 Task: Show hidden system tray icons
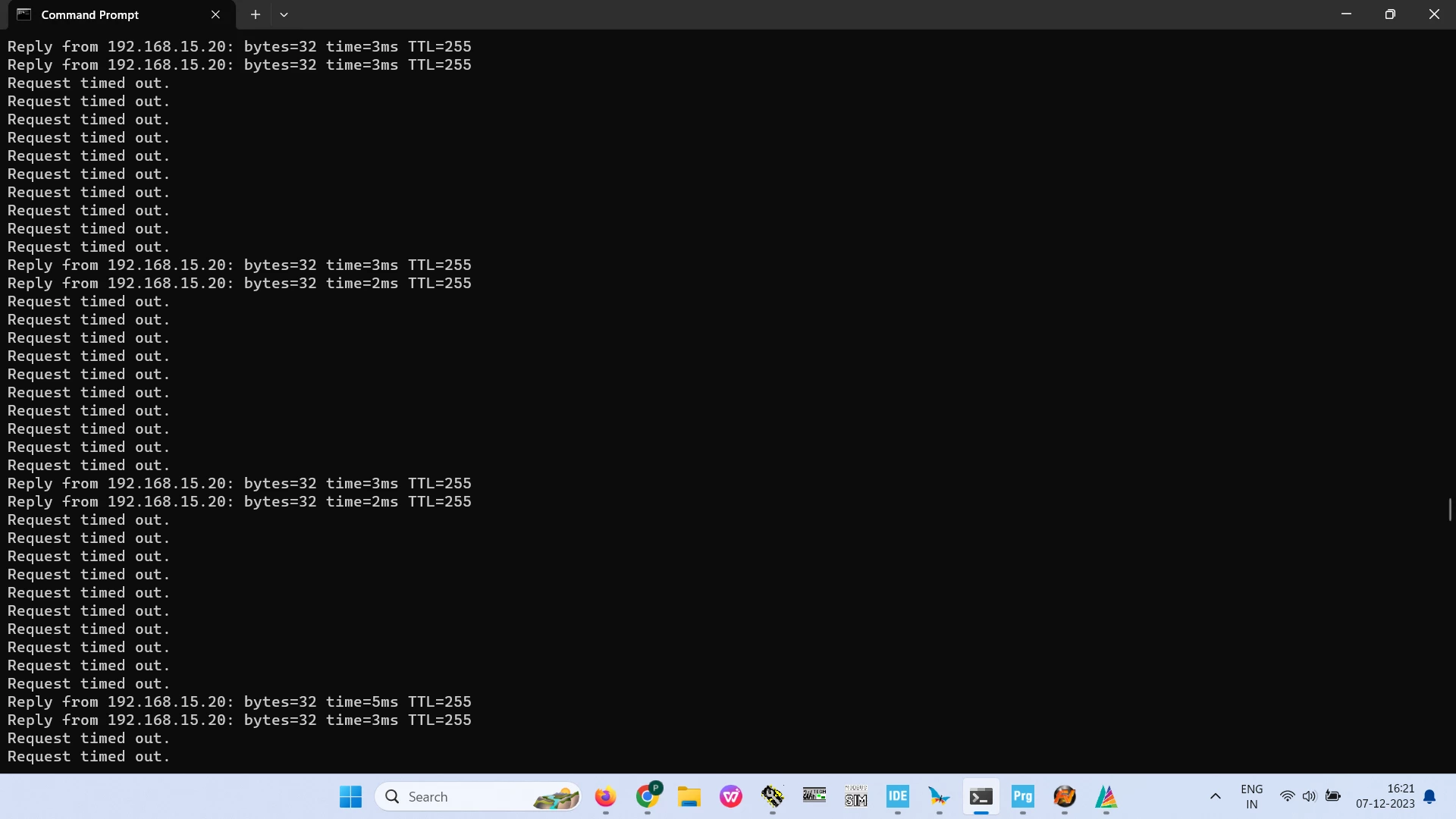tap(1215, 796)
